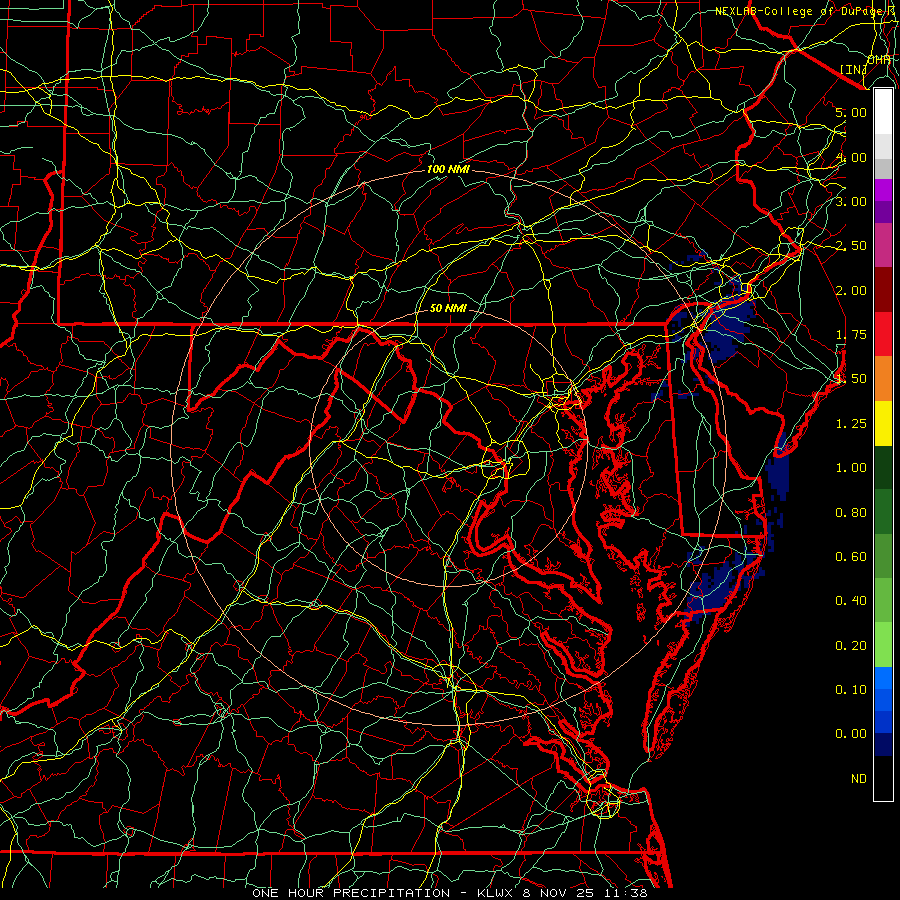900x900 pixels.
Task: Click the navy 0.00 legend swatch
Action: click(883, 744)
